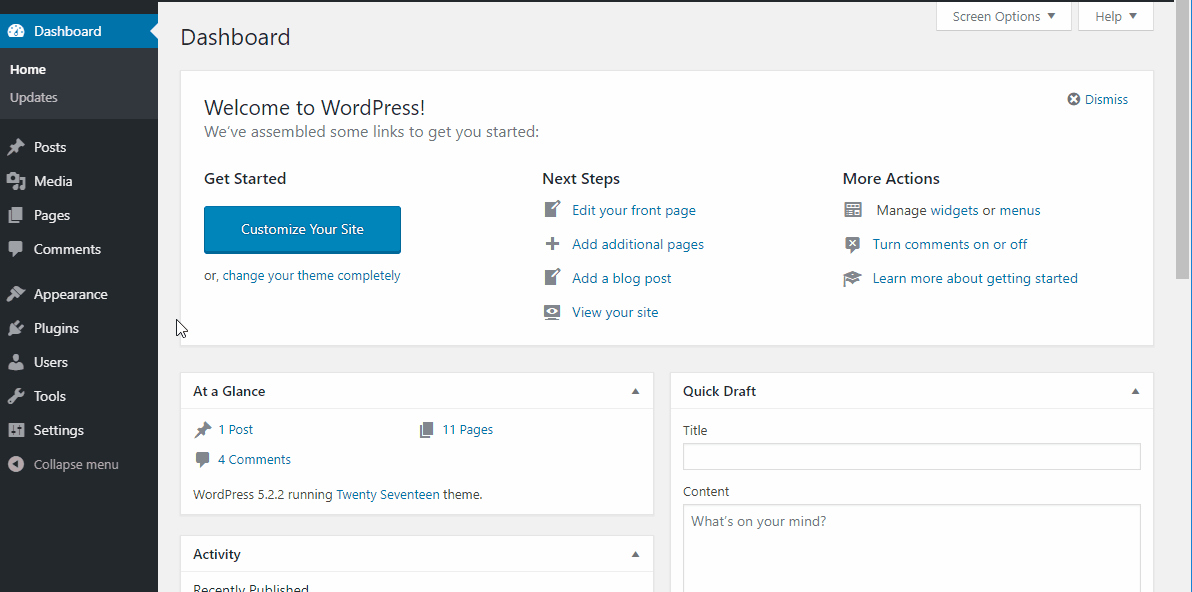Open the Home submenu item
This screenshot has height=592, width=1192.
[x=28, y=70]
